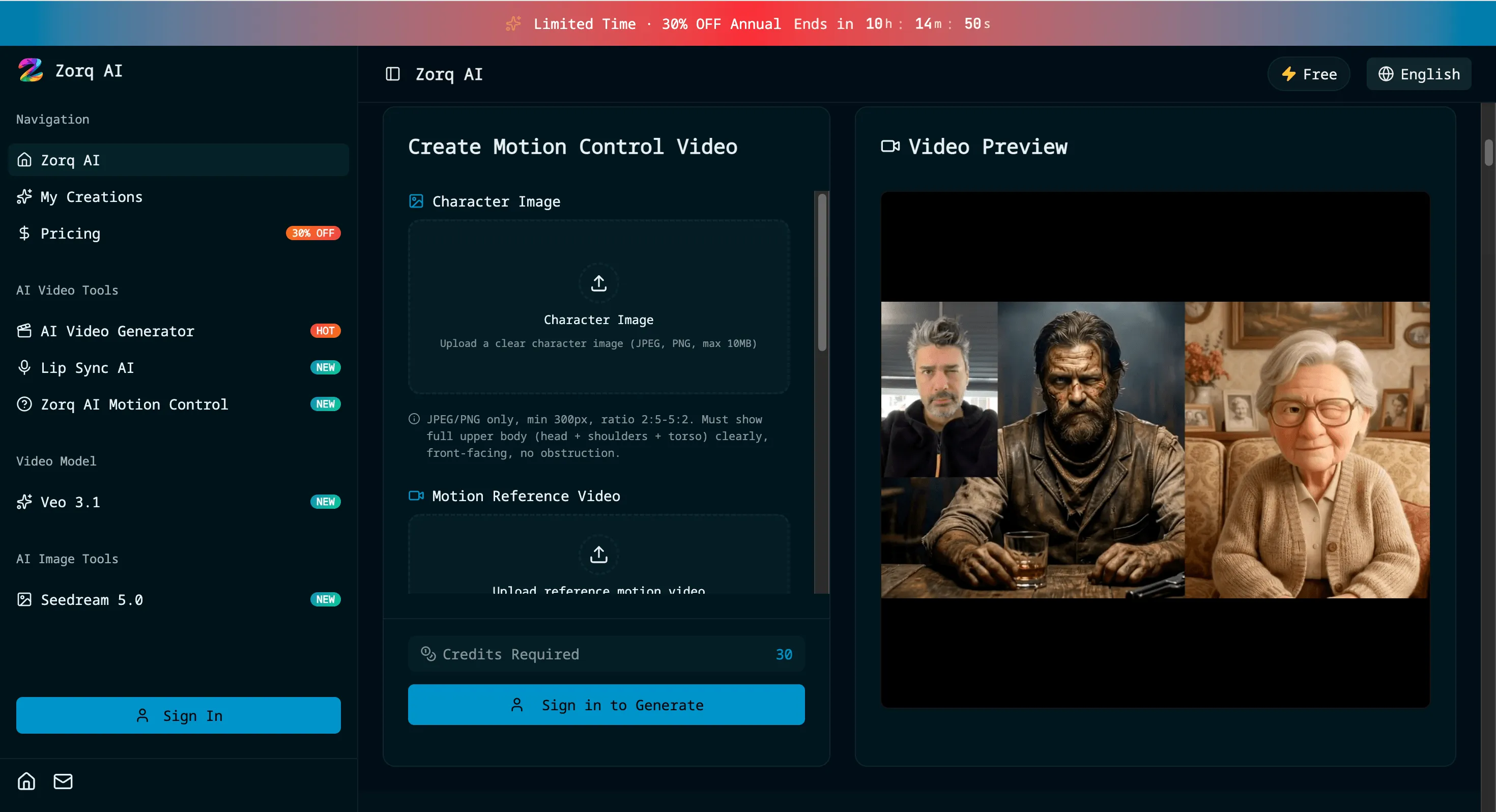Open My Creations in navigation

91,197
